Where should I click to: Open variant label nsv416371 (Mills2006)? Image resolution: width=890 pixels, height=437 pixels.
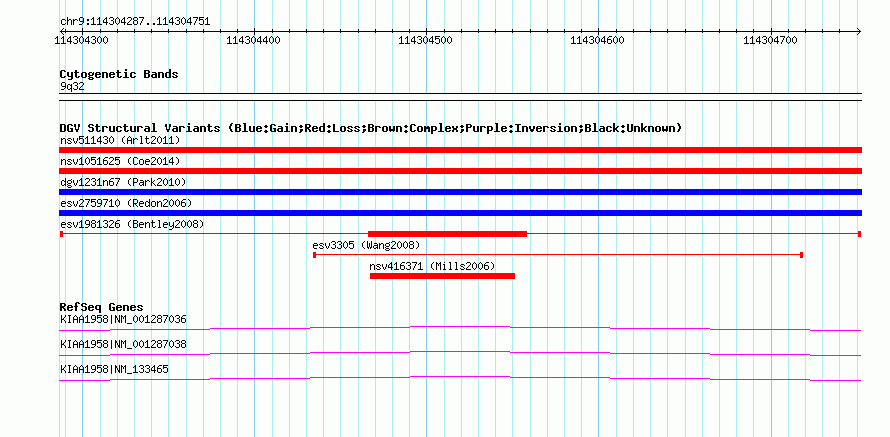432,266
